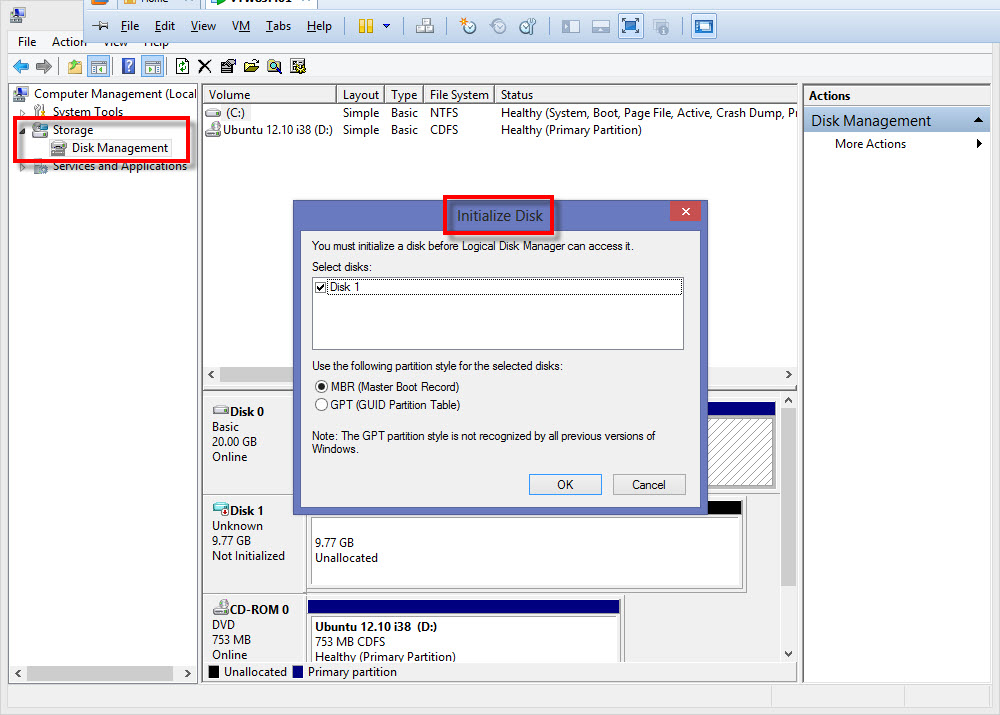Click the yellow suspend VM icon
This screenshot has height=715, width=1000.
365,26
